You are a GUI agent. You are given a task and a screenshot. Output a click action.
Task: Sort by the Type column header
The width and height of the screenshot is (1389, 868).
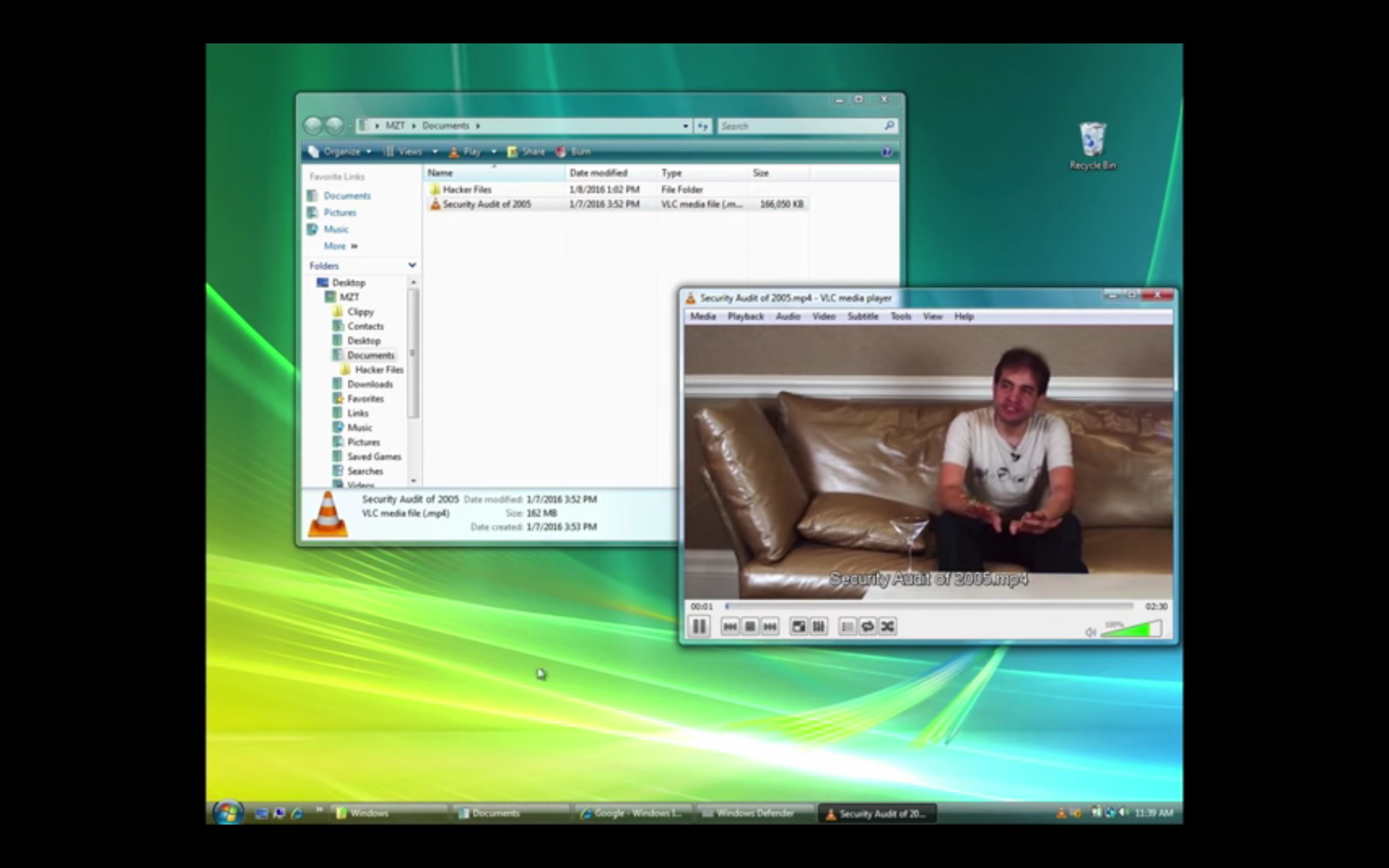click(703, 173)
